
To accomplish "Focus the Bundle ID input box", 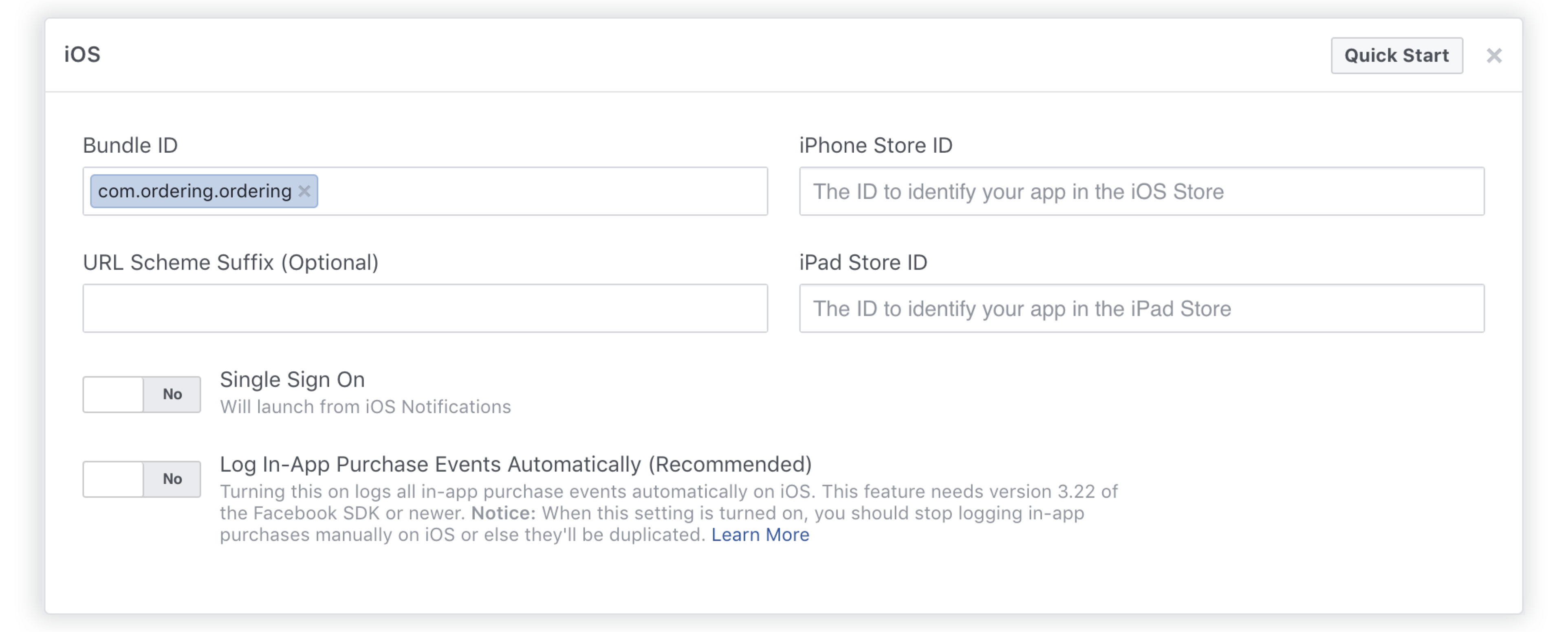I will (542, 191).
